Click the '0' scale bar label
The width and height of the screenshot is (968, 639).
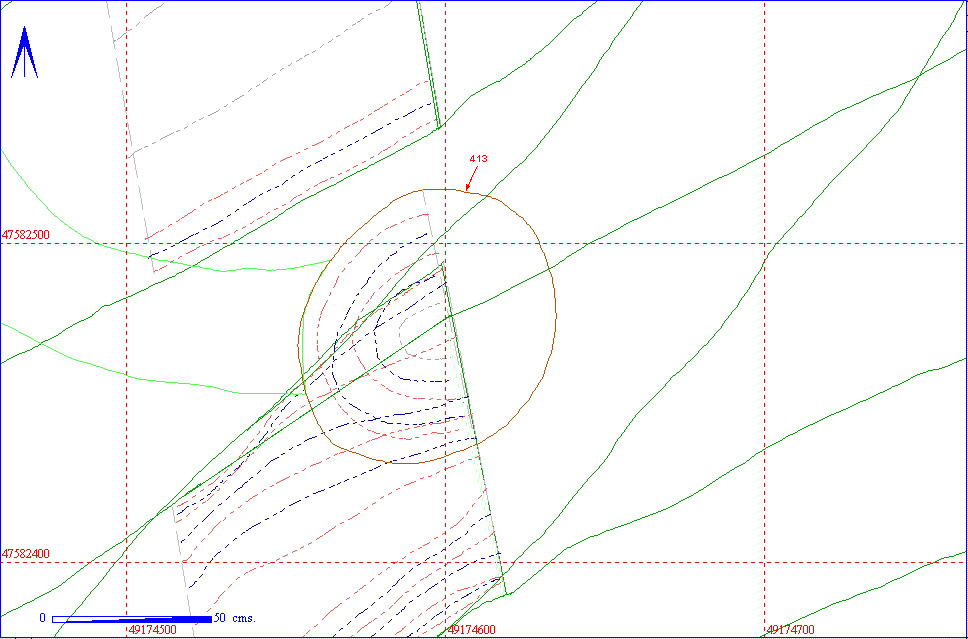(43, 618)
